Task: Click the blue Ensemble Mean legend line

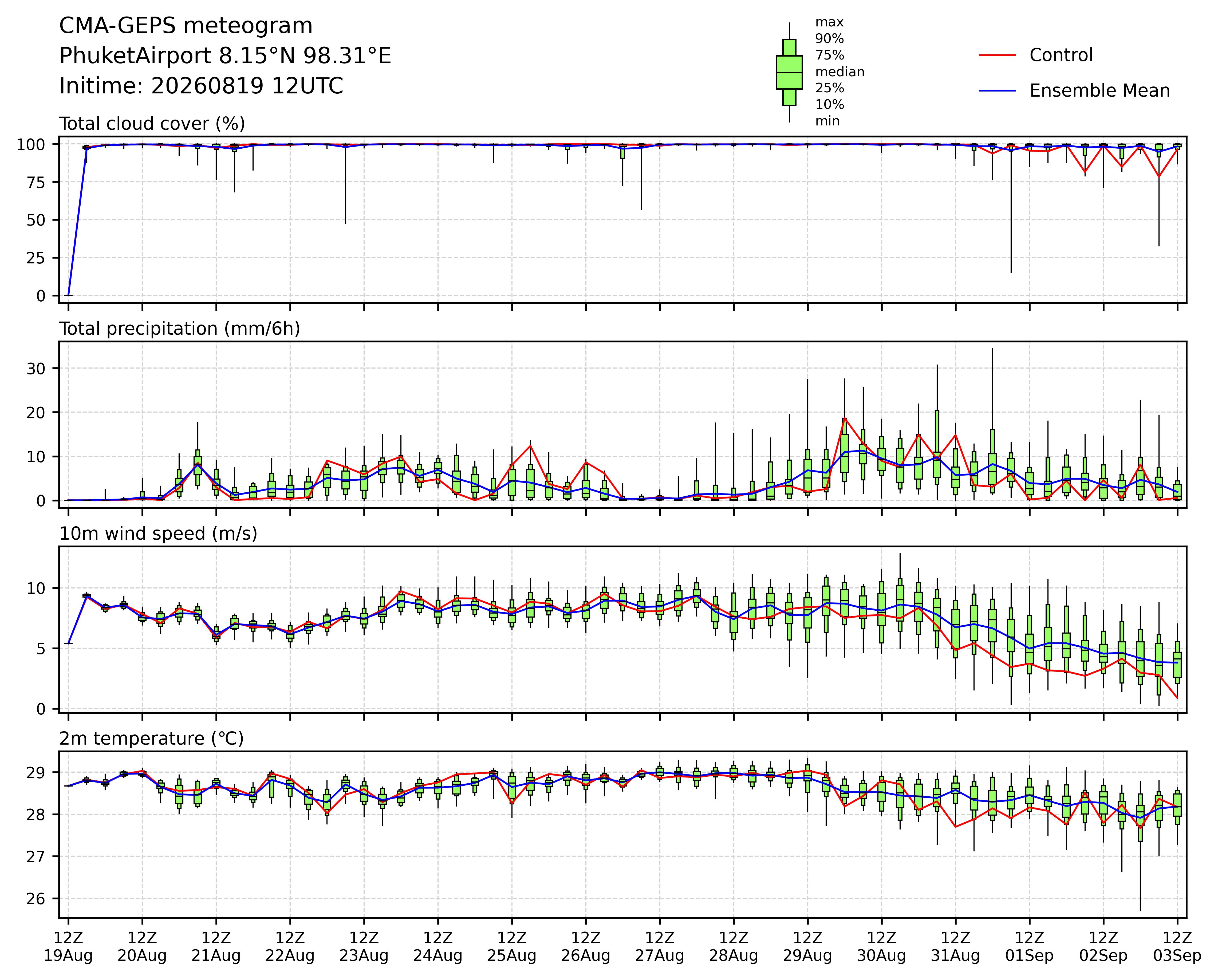Action: 998,91
